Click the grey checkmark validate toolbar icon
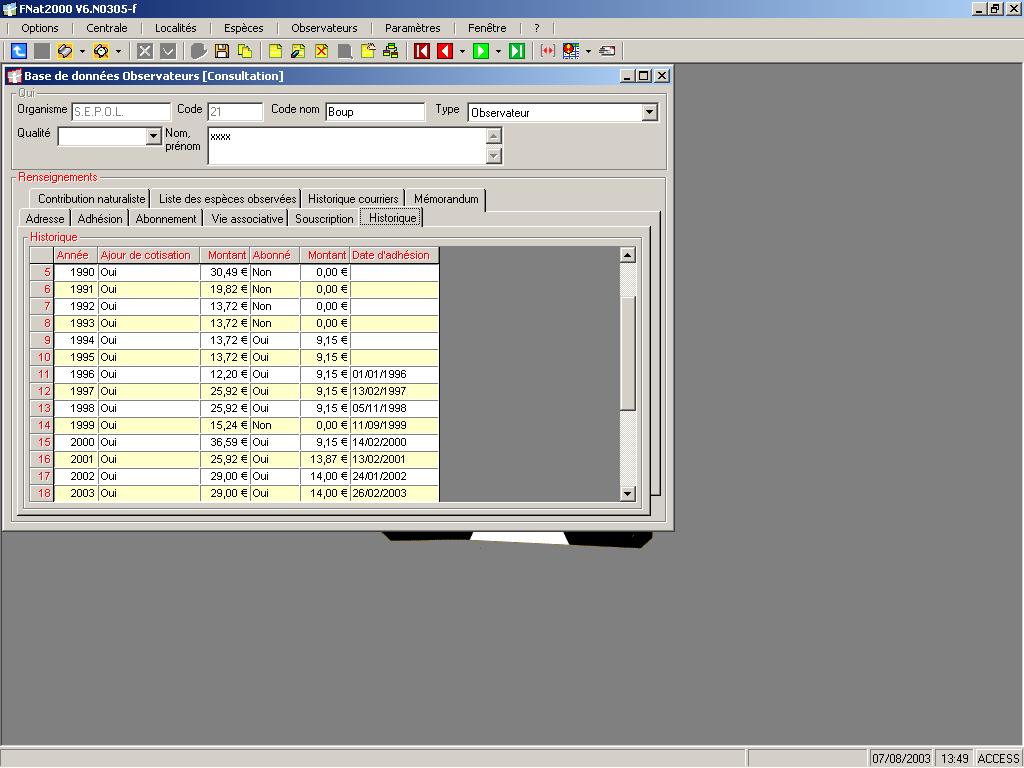 [168, 51]
